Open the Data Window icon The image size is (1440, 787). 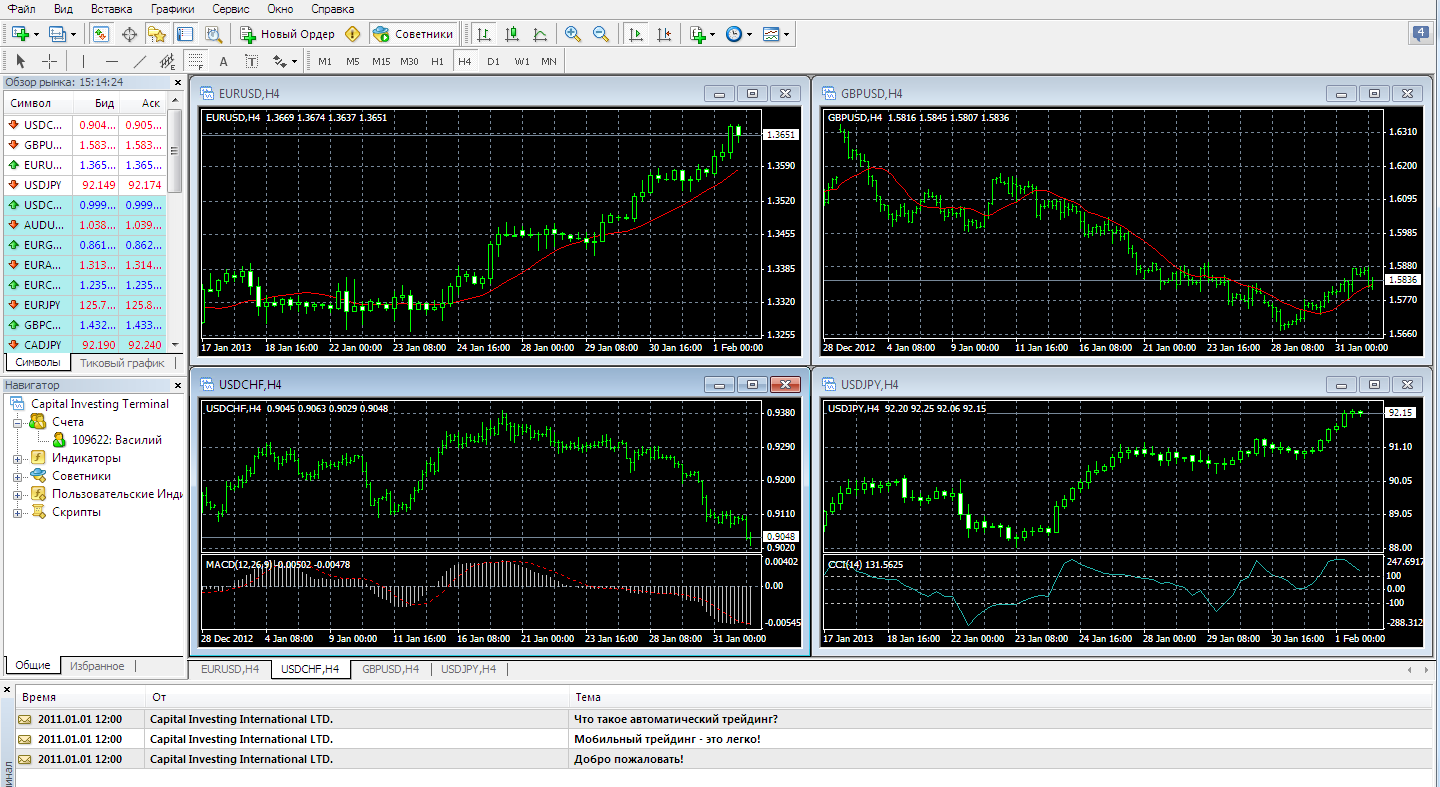[x=129, y=34]
